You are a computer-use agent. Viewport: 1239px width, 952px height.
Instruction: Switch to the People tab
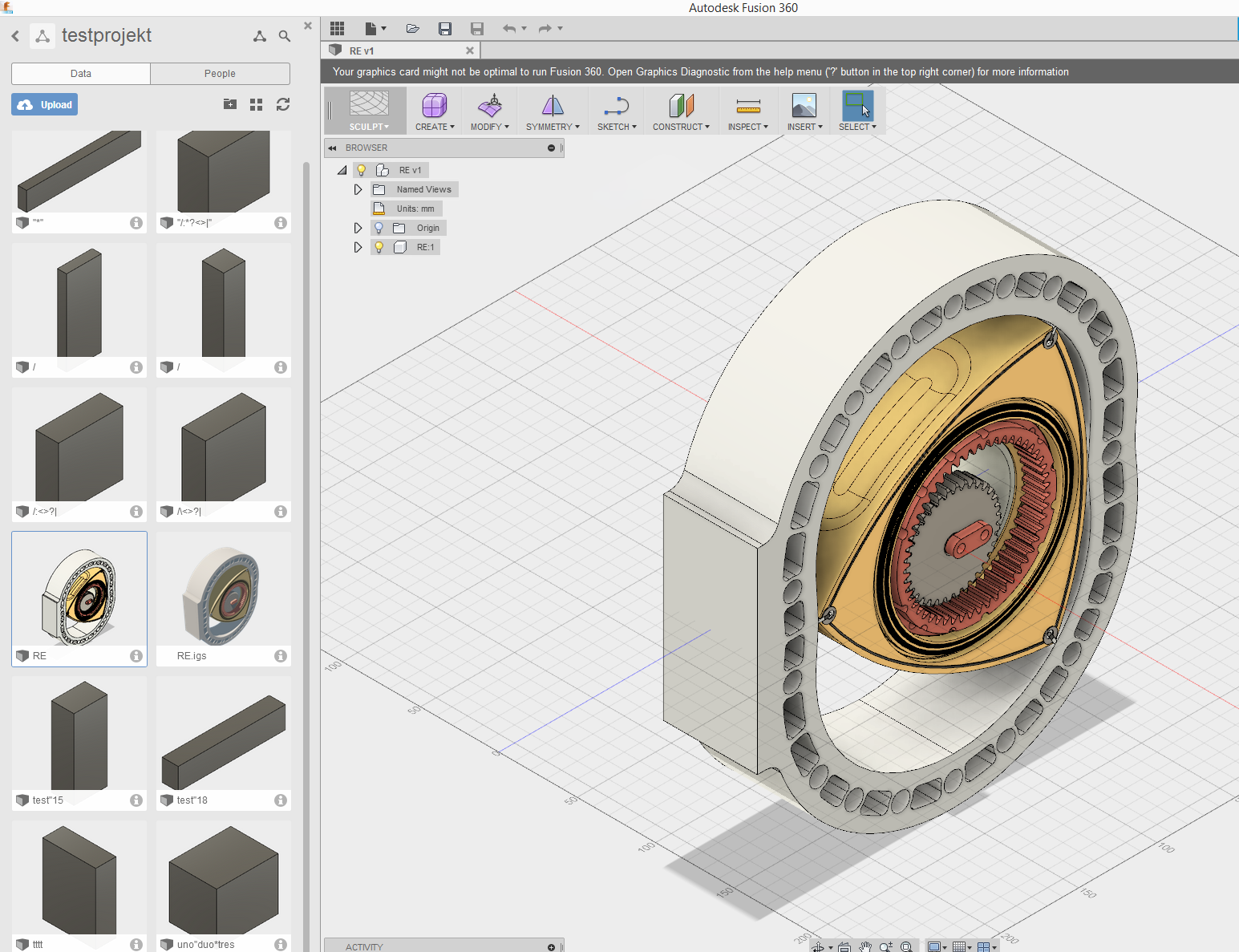point(220,73)
